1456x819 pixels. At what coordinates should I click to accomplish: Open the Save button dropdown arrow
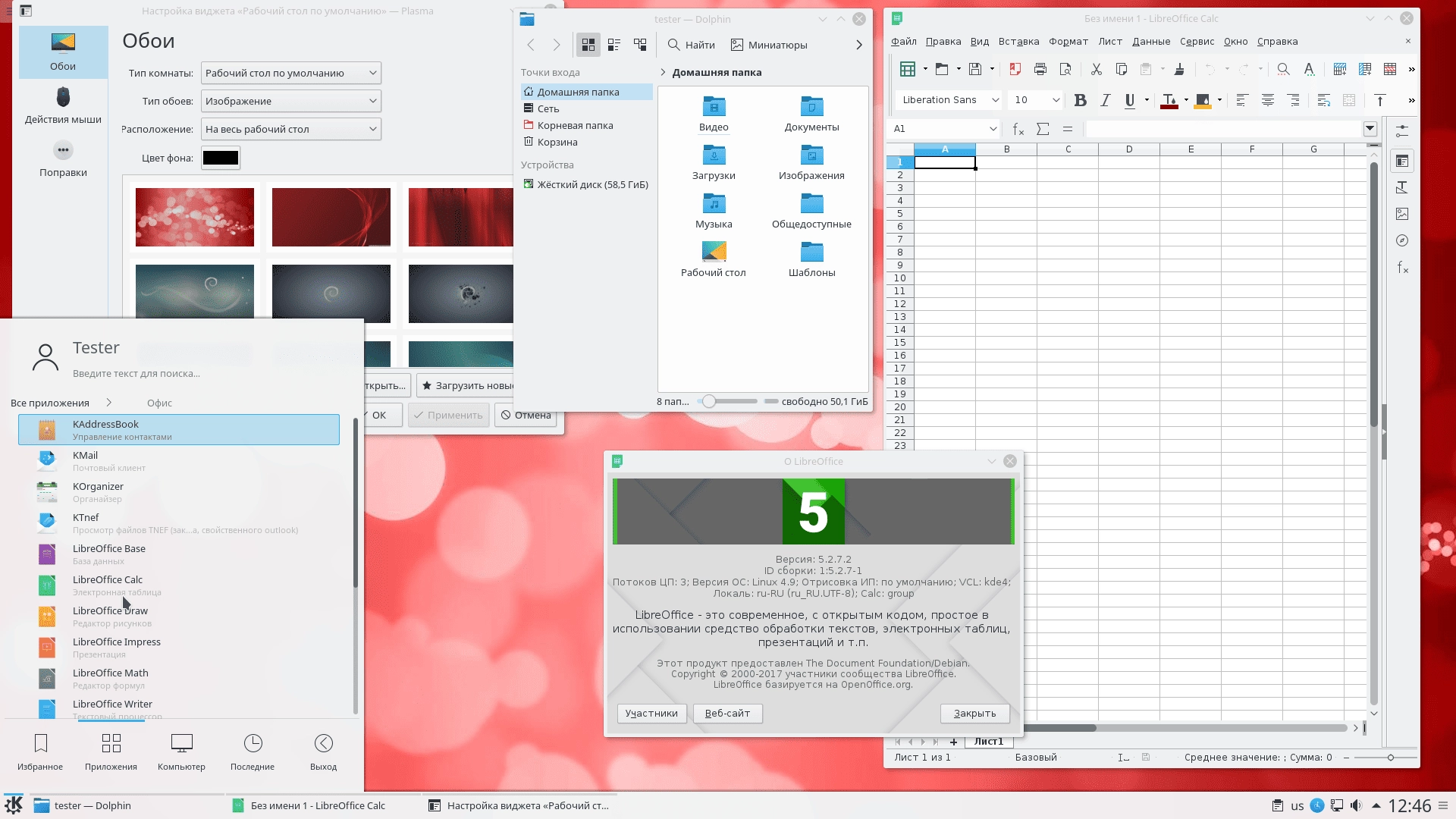tap(992, 69)
